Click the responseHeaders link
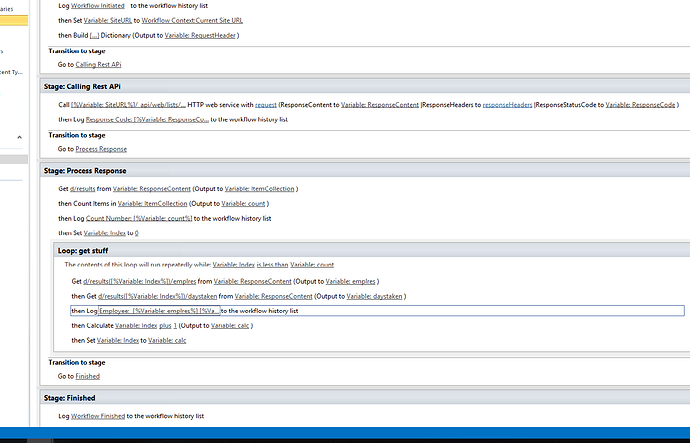 [507, 105]
